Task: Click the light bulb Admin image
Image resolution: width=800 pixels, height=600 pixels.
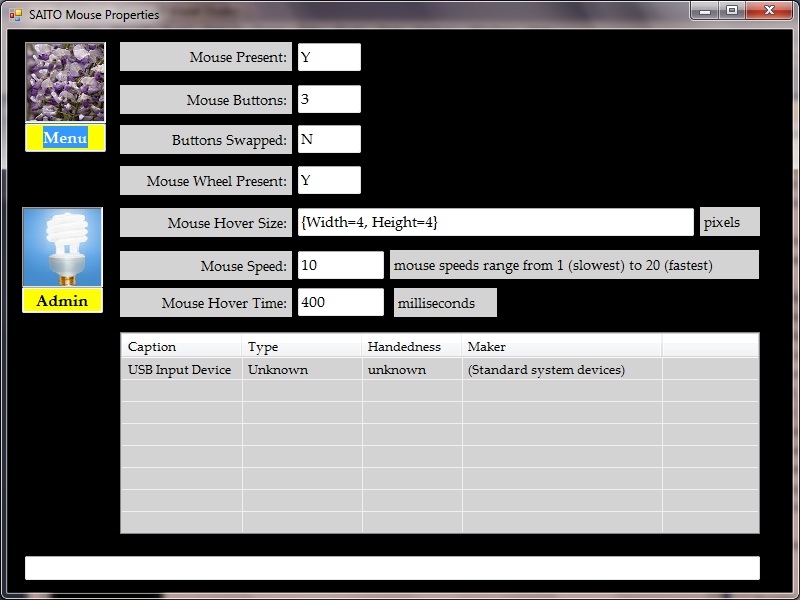Action: click(x=62, y=247)
